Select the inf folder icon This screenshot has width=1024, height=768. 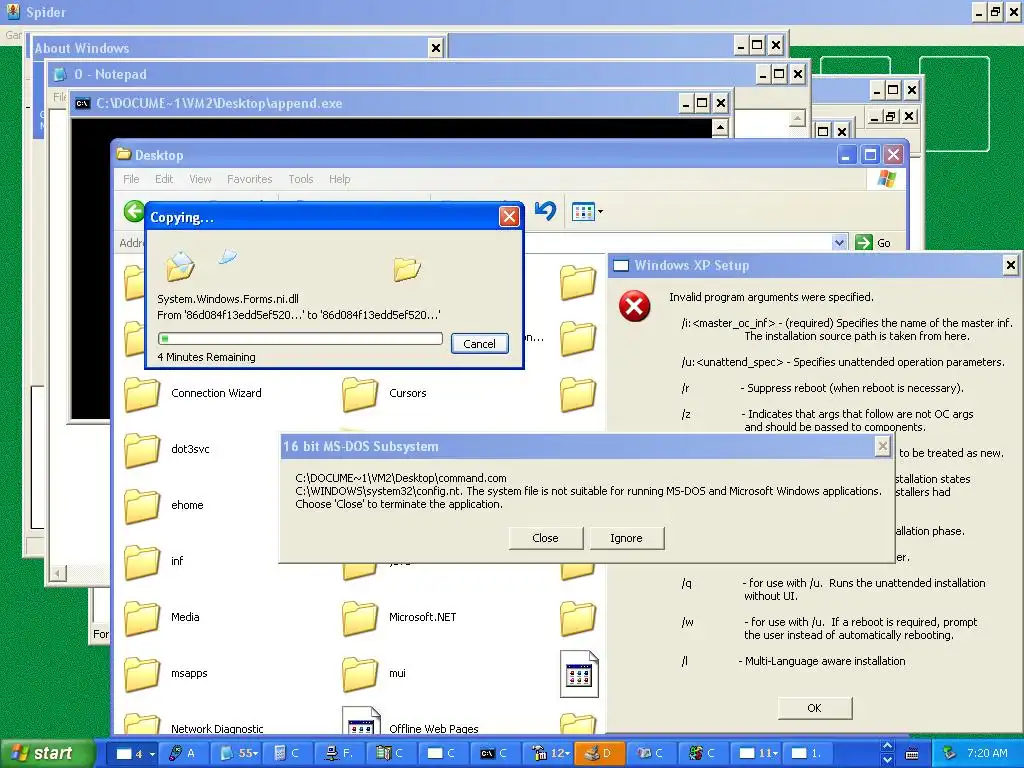coord(142,562)
